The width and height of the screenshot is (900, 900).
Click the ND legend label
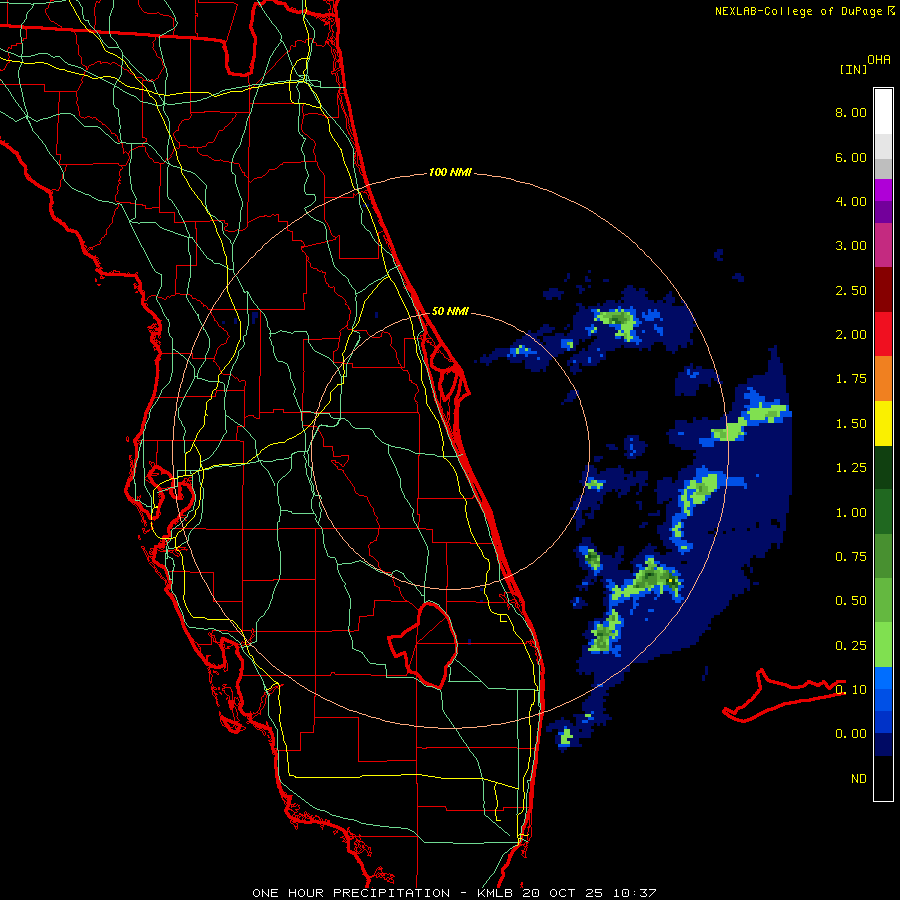pos(859,779)
